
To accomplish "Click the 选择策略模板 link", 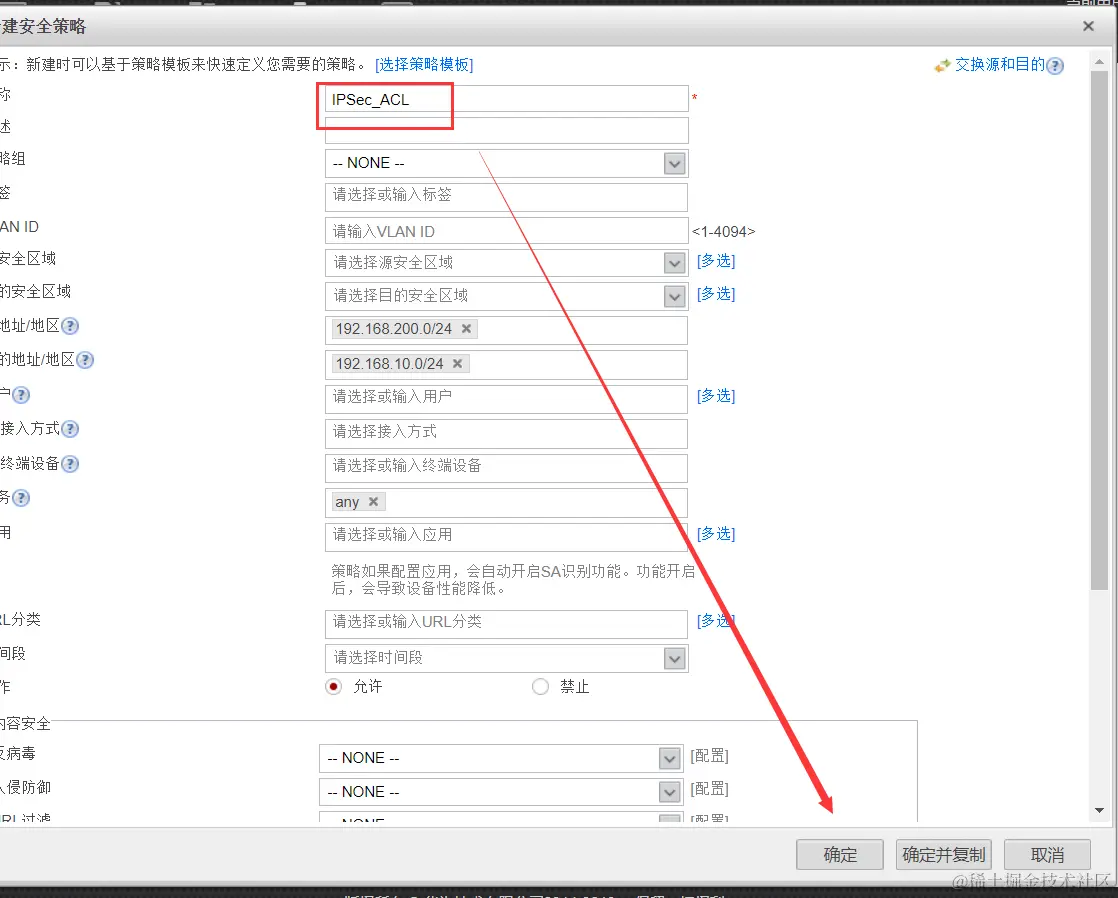I will coord(424,65).
